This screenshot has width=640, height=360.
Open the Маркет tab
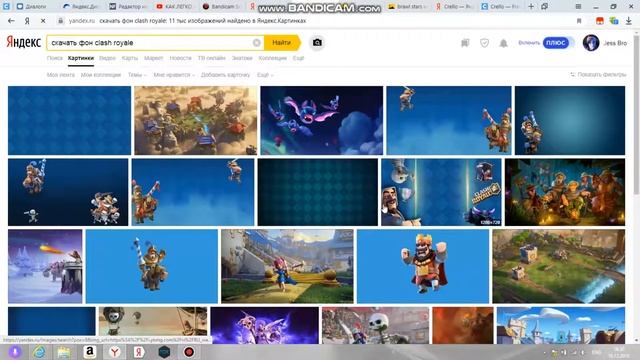tap(153, 58)
